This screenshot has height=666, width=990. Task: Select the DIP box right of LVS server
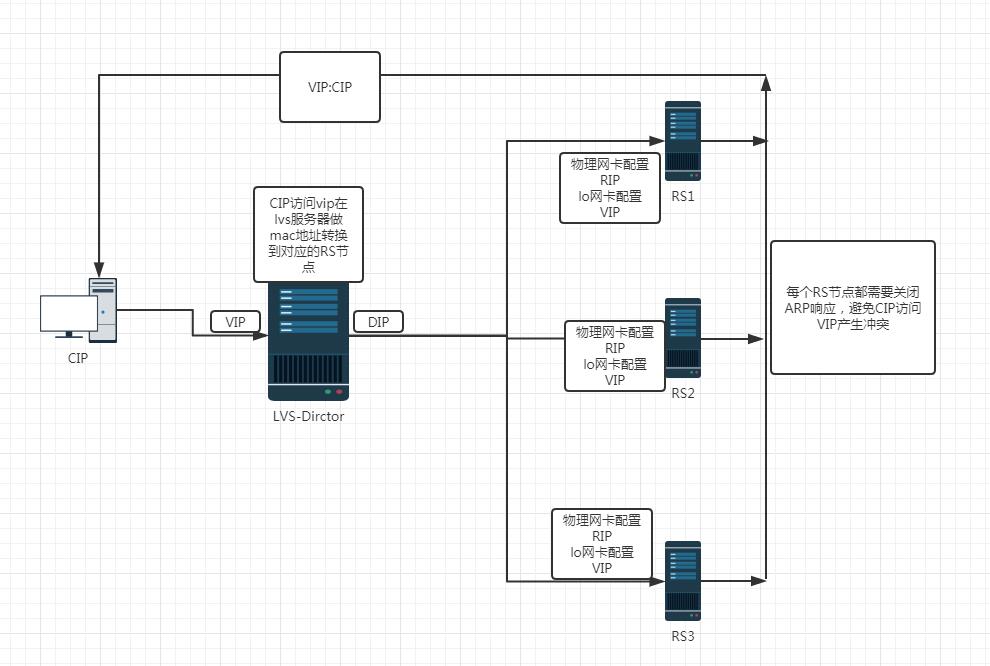(378, 322)
